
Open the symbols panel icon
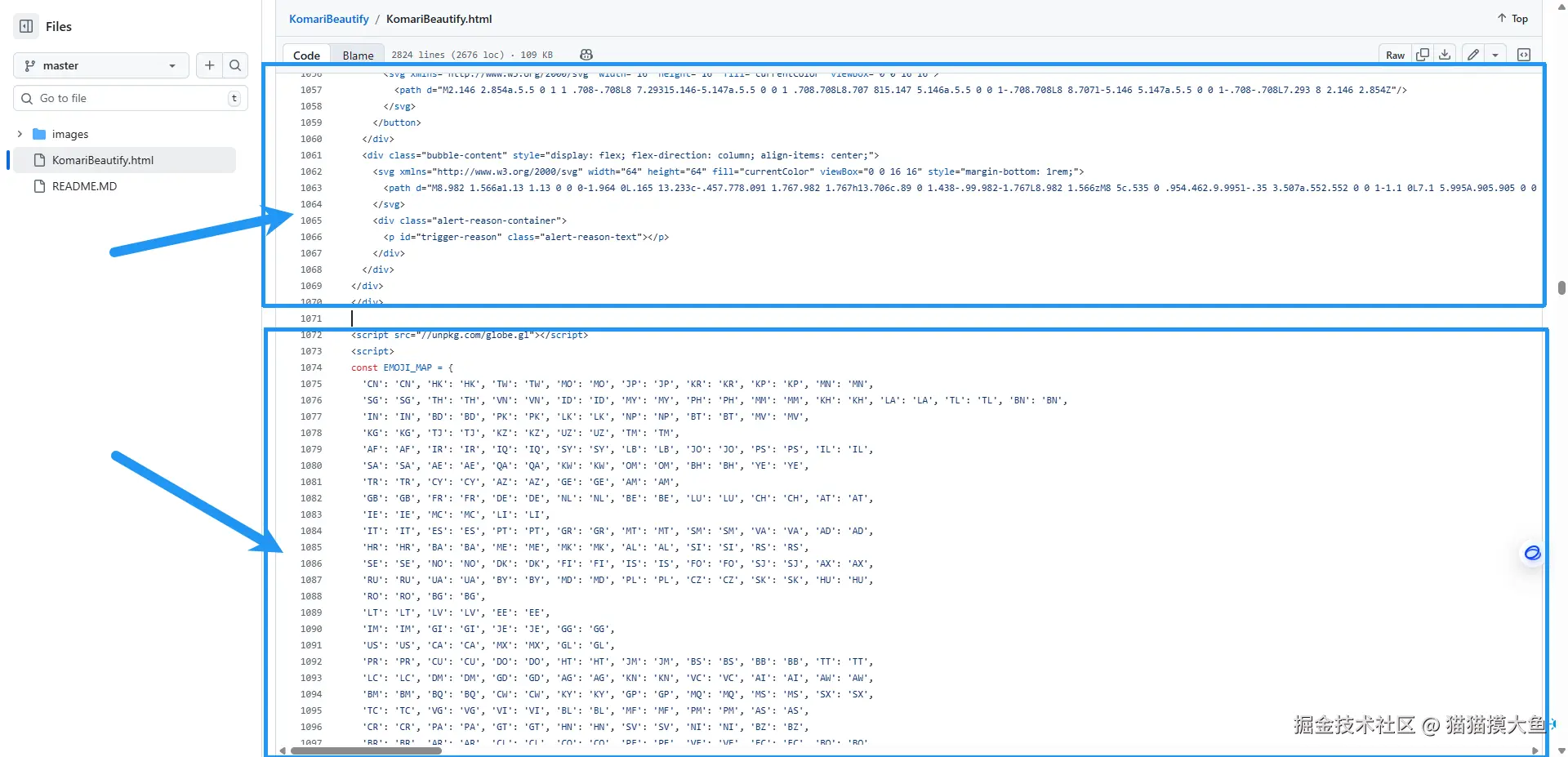(1524, 55)
